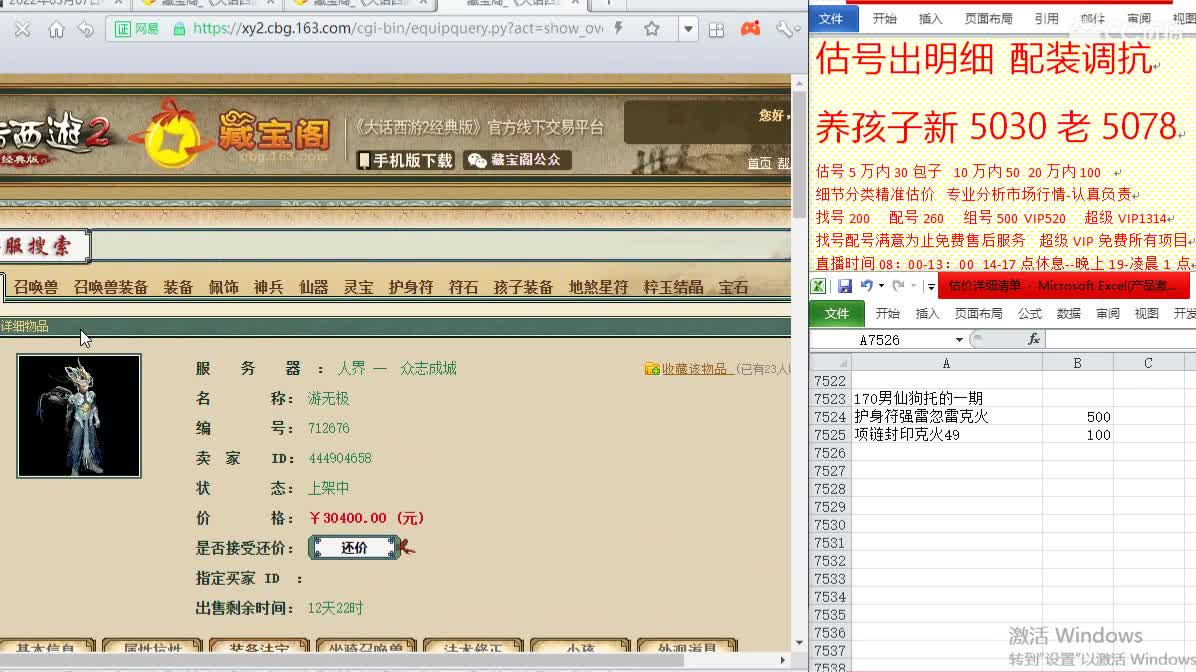Click the browser address bar URL
This screenshot has width=1196, height=672.
[397, 29]
